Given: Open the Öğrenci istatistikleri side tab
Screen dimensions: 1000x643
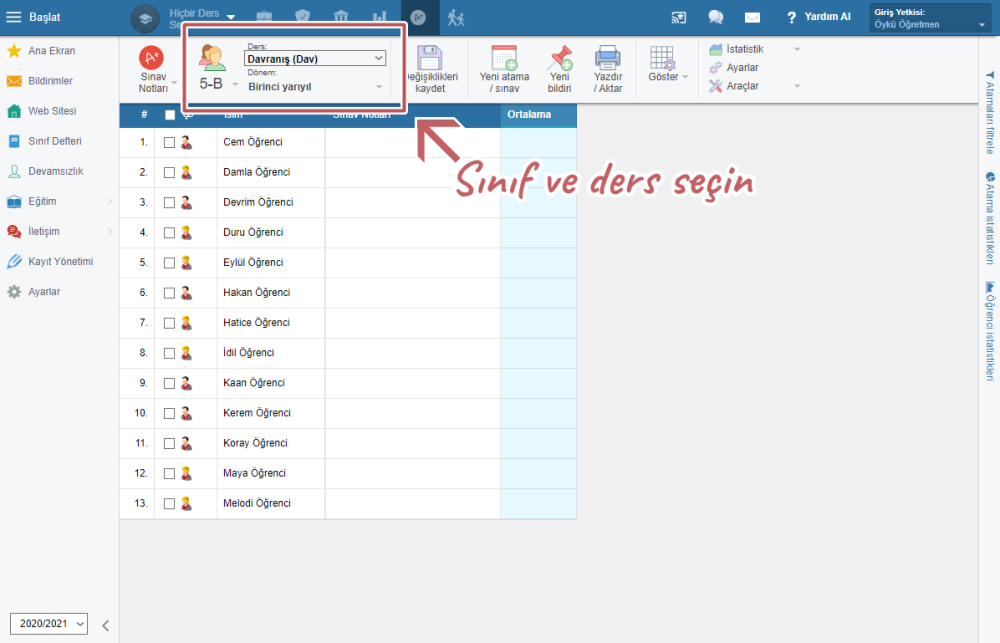Looking at the screenshot, I should point(990,331).
